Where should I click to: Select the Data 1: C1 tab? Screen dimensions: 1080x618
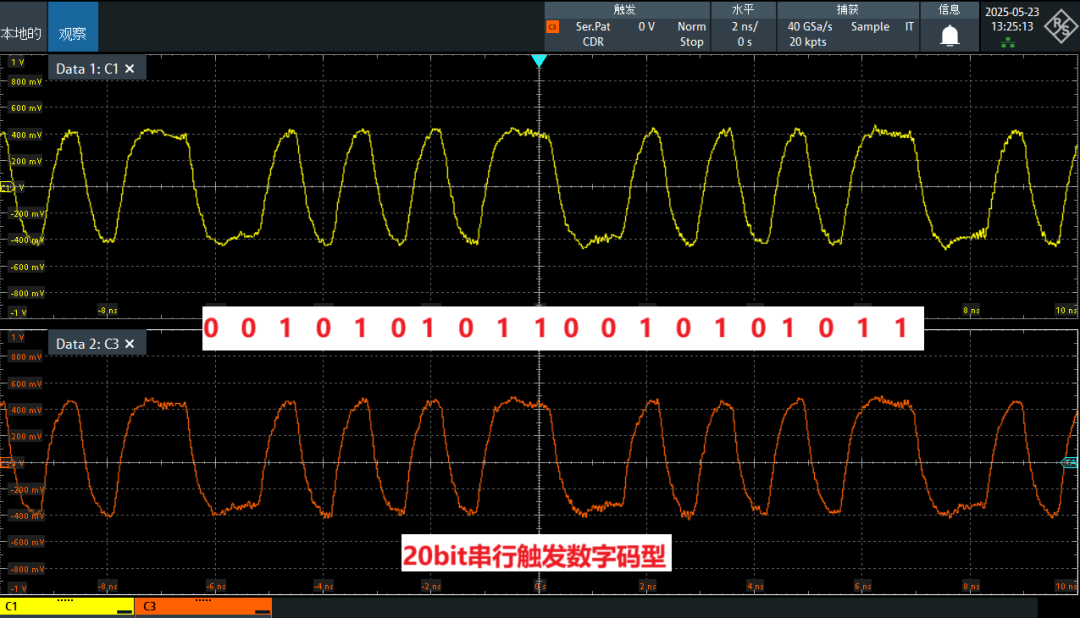(x=90, y=68)
